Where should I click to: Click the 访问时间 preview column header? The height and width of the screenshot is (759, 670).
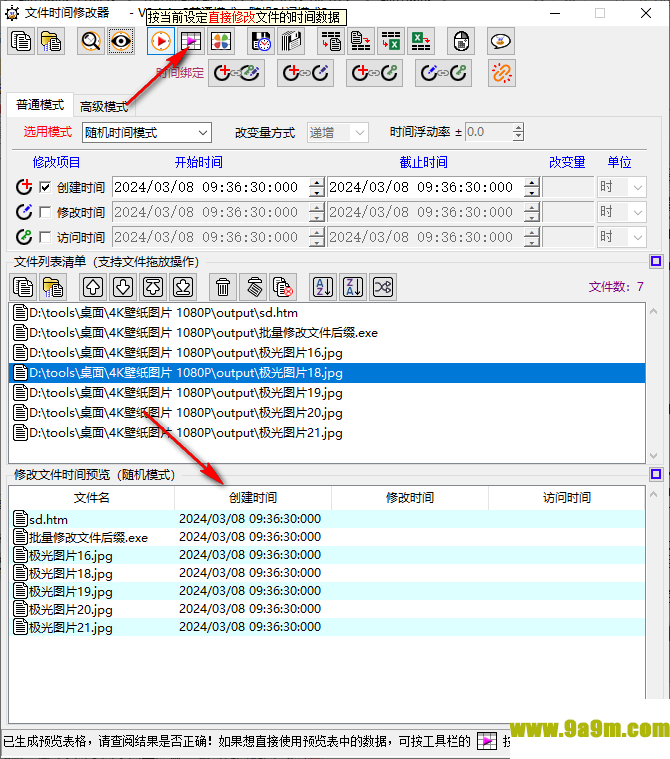tap(566, 498)
